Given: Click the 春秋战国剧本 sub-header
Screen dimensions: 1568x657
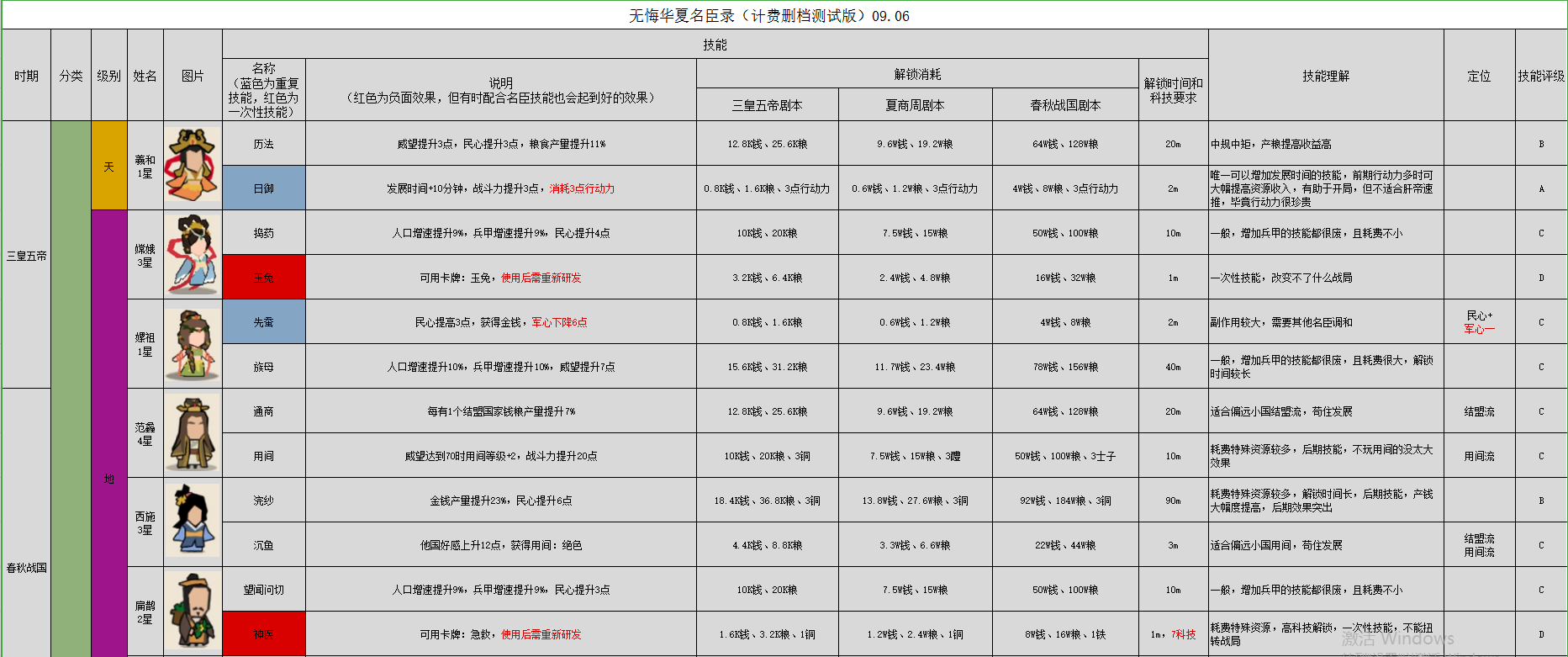Looking at the screenshot, I should [1065, 105].
